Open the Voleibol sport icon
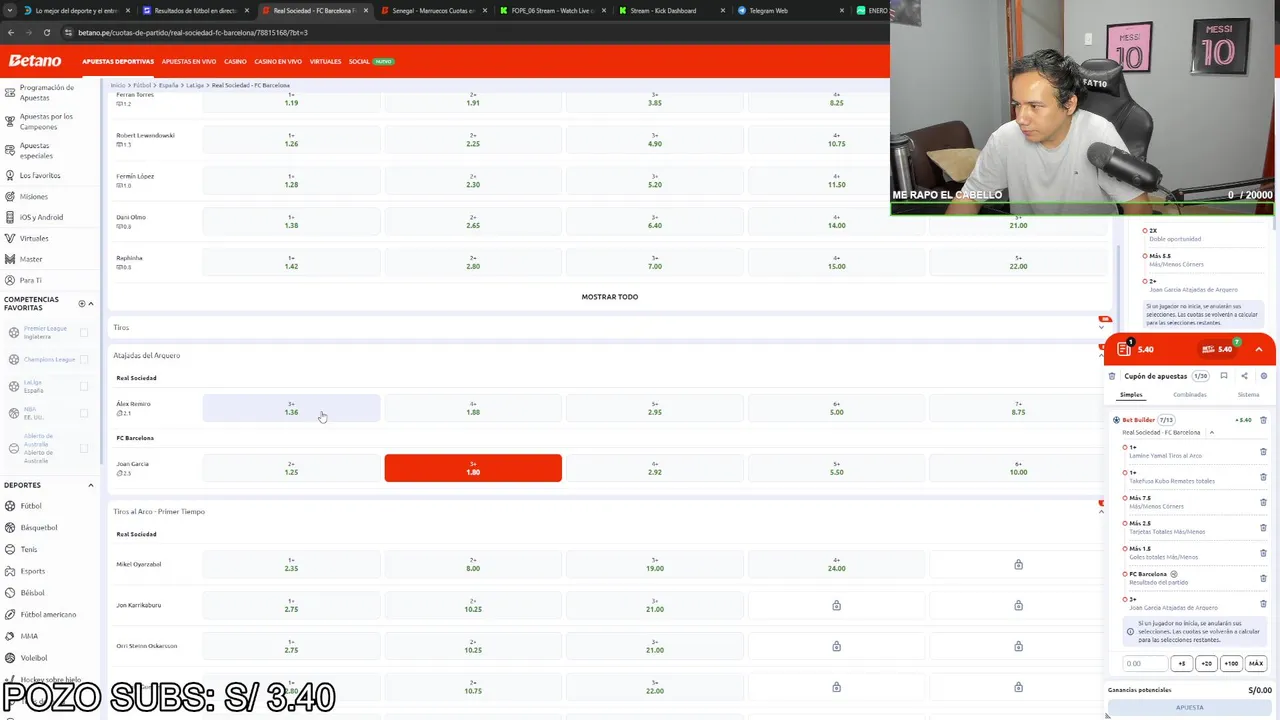The image size is (1280, 720). (10, 658)
